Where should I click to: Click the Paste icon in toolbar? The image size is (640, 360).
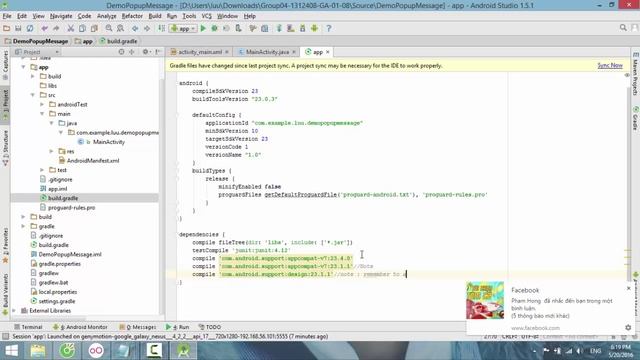94,28
